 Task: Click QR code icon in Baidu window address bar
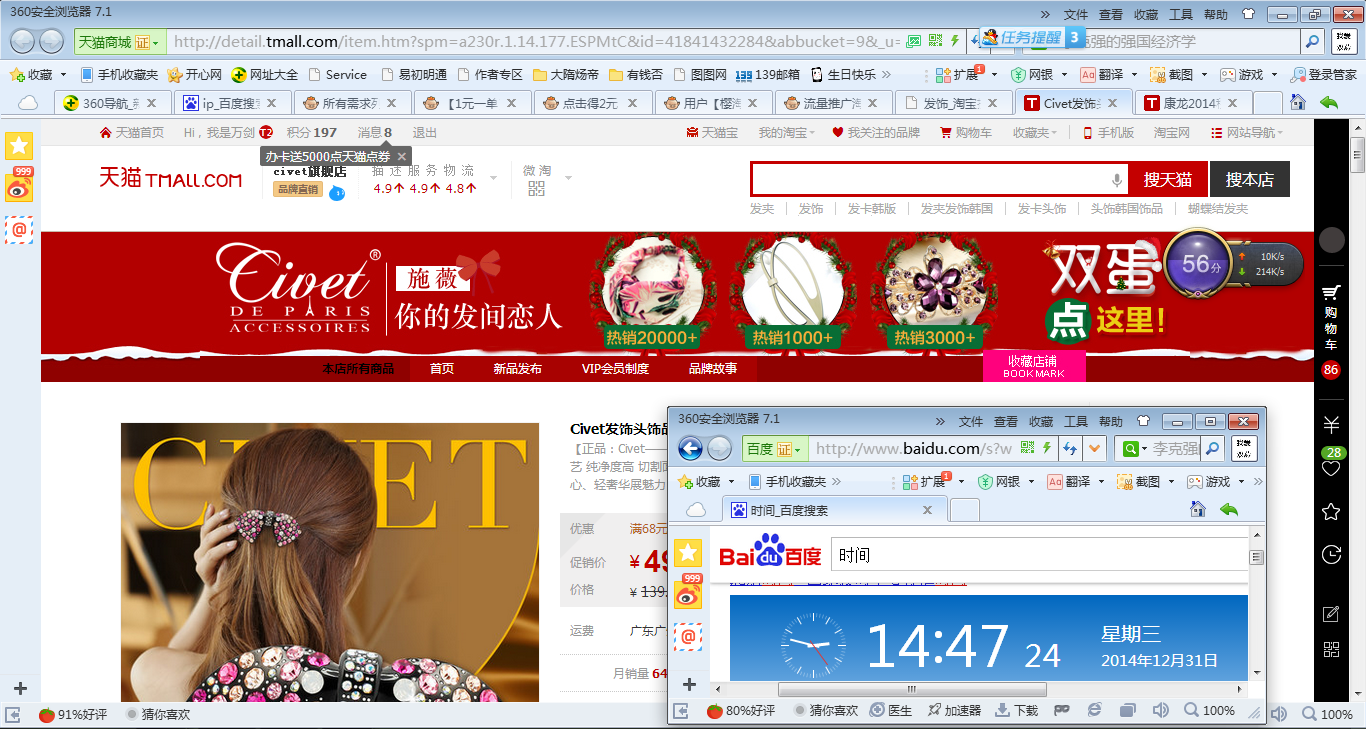click(x=1026, y=448)
